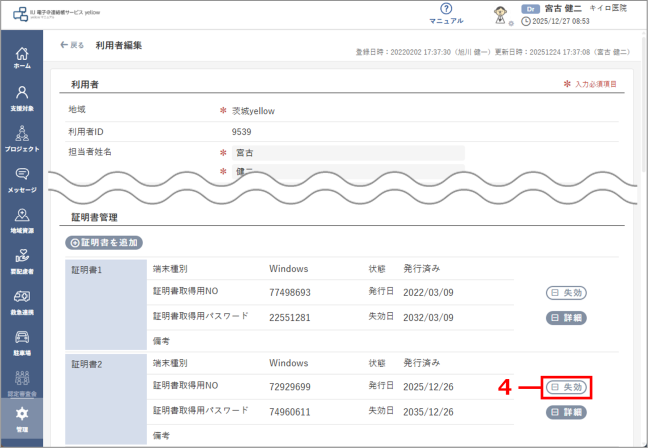Viewport: 648px width, 448px height.
Task: Open メッセージ in the sidebar
Action: click(x=22, y=179)
